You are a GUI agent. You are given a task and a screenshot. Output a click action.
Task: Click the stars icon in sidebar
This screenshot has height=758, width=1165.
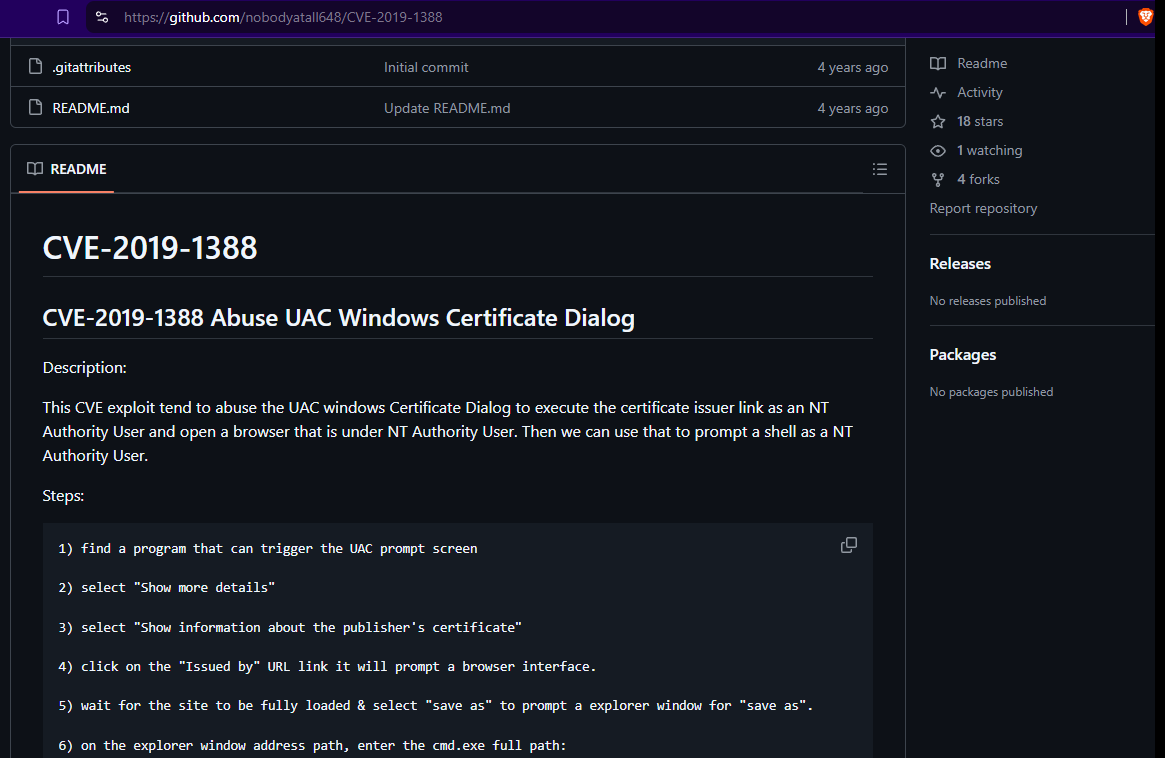938,121
